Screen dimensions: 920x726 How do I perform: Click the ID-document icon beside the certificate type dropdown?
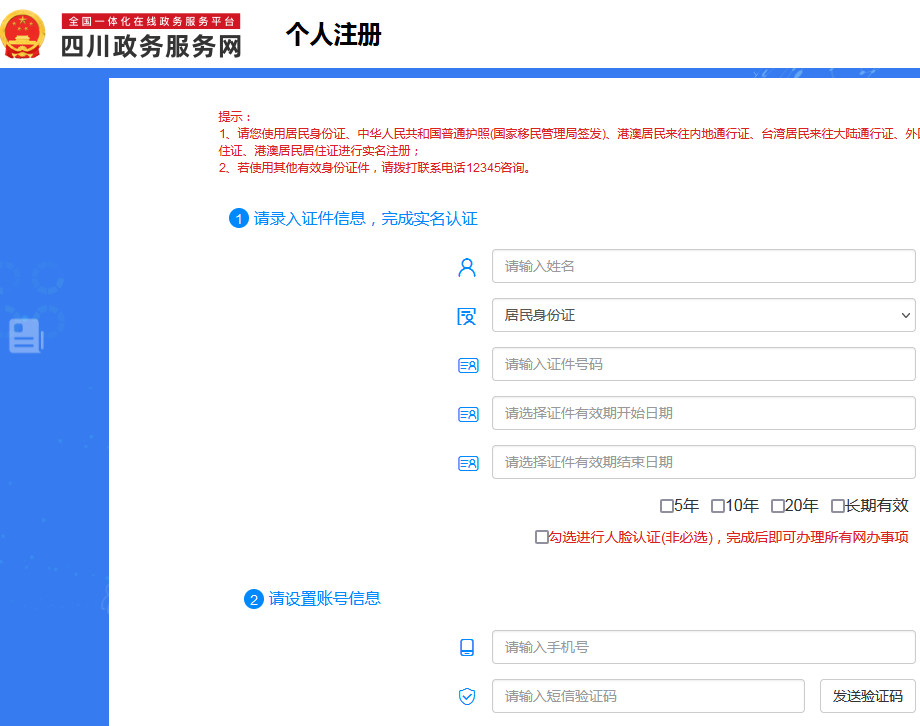pyautogui.click(x=467, y=314)
